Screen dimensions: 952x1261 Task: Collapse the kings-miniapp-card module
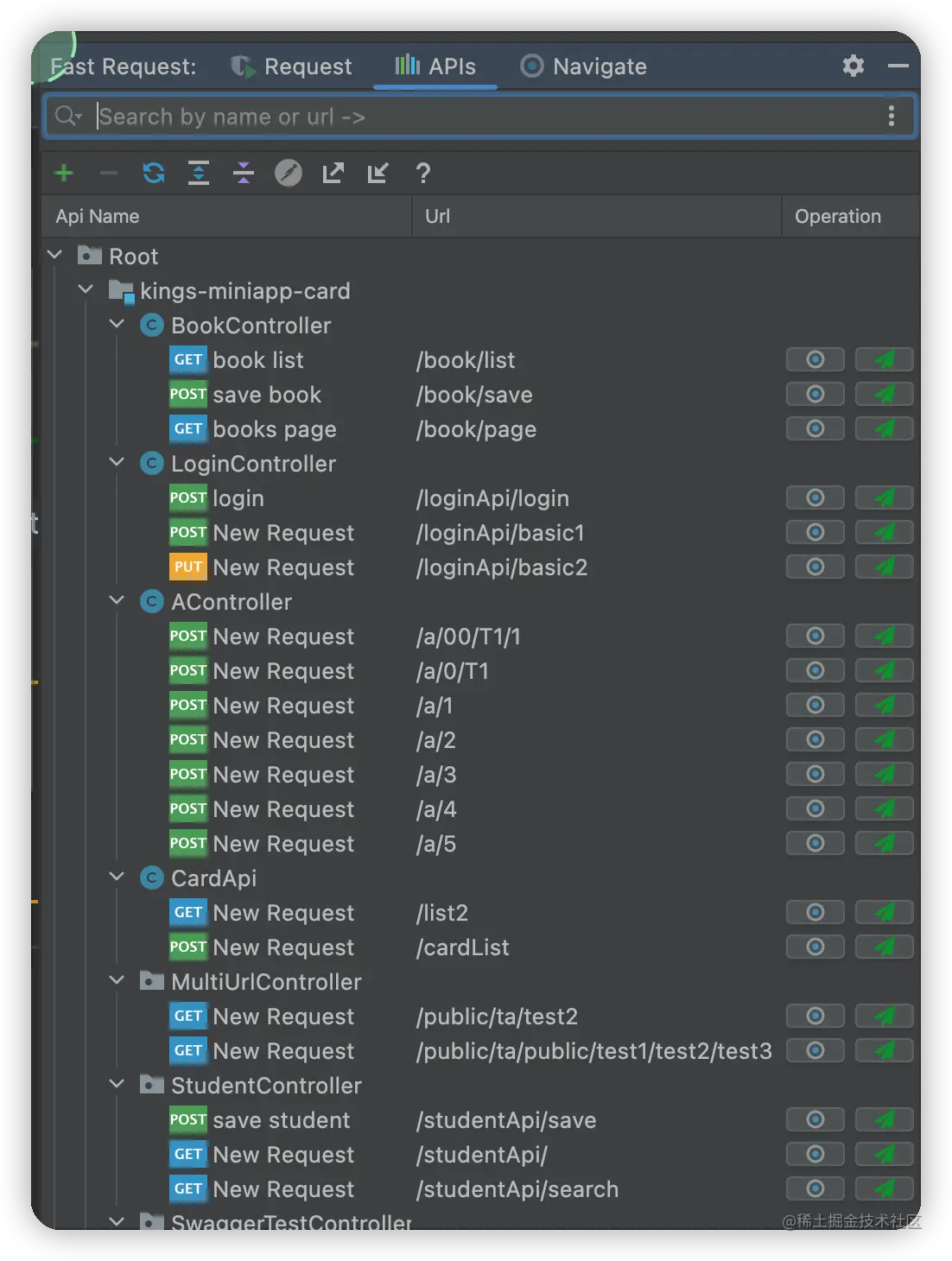coord(86,289)
